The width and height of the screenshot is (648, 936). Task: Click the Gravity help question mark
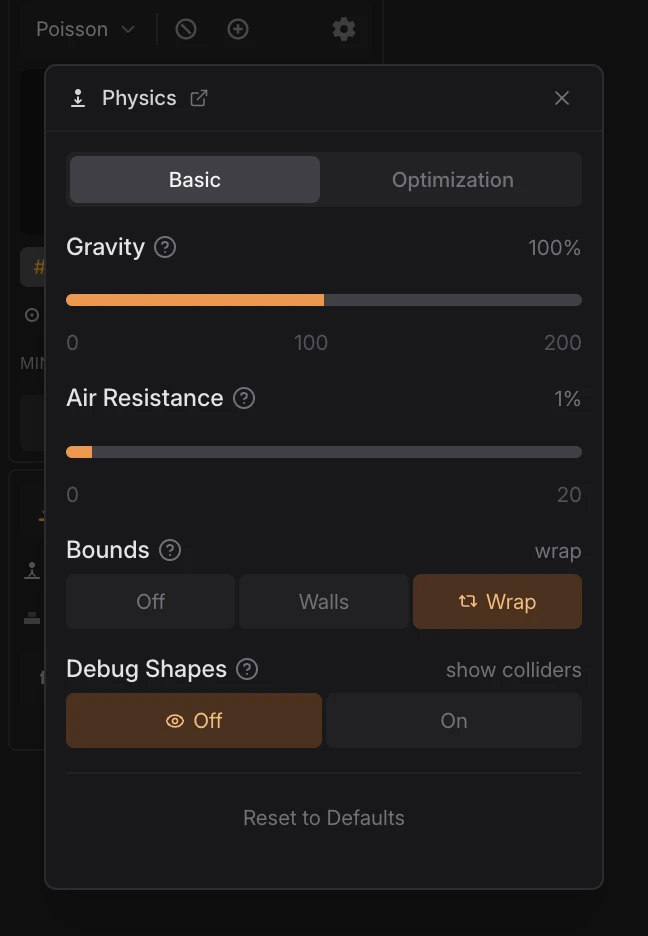tap(166, 248)
